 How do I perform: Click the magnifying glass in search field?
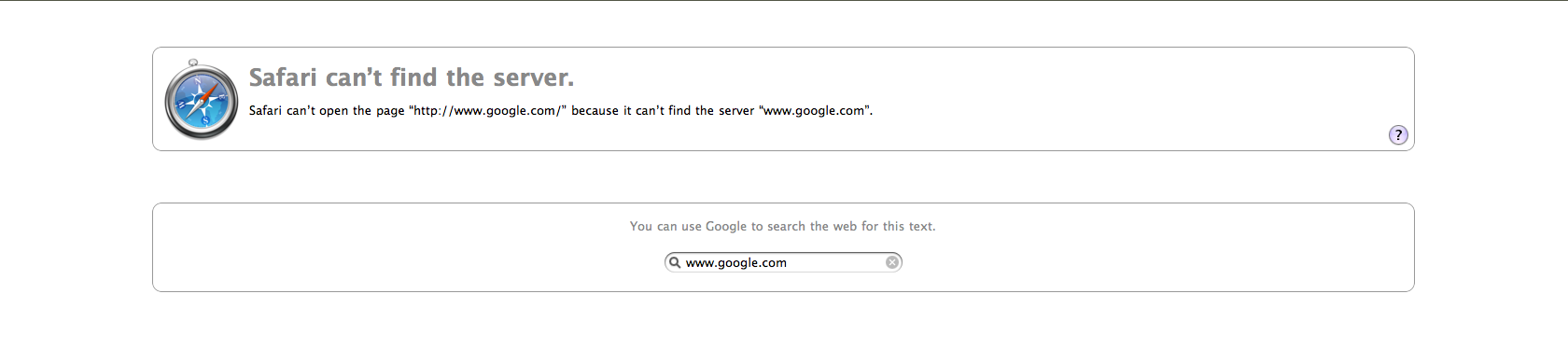point(675,262)
